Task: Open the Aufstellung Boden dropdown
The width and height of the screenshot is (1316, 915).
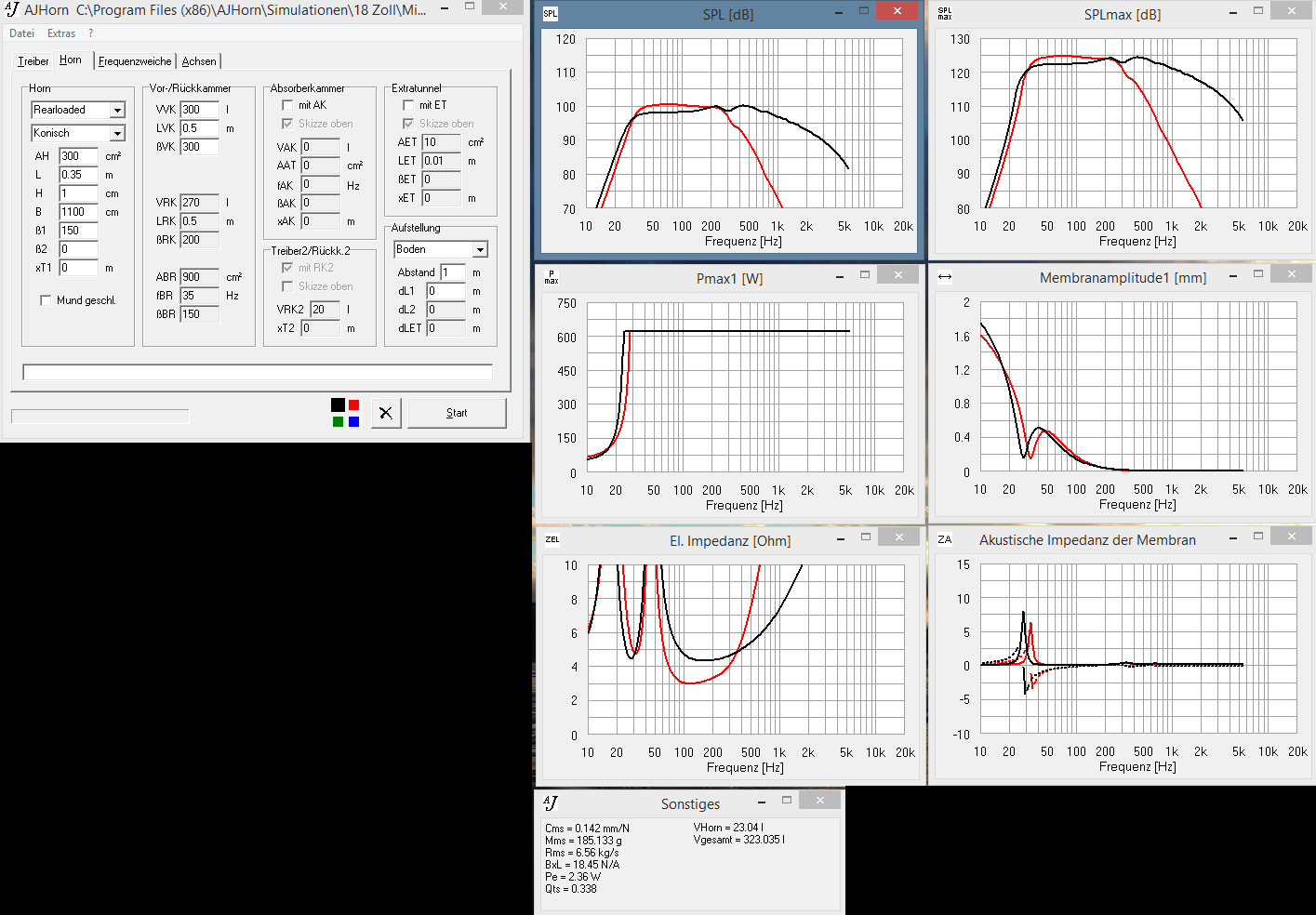Action: coord(480,250)
